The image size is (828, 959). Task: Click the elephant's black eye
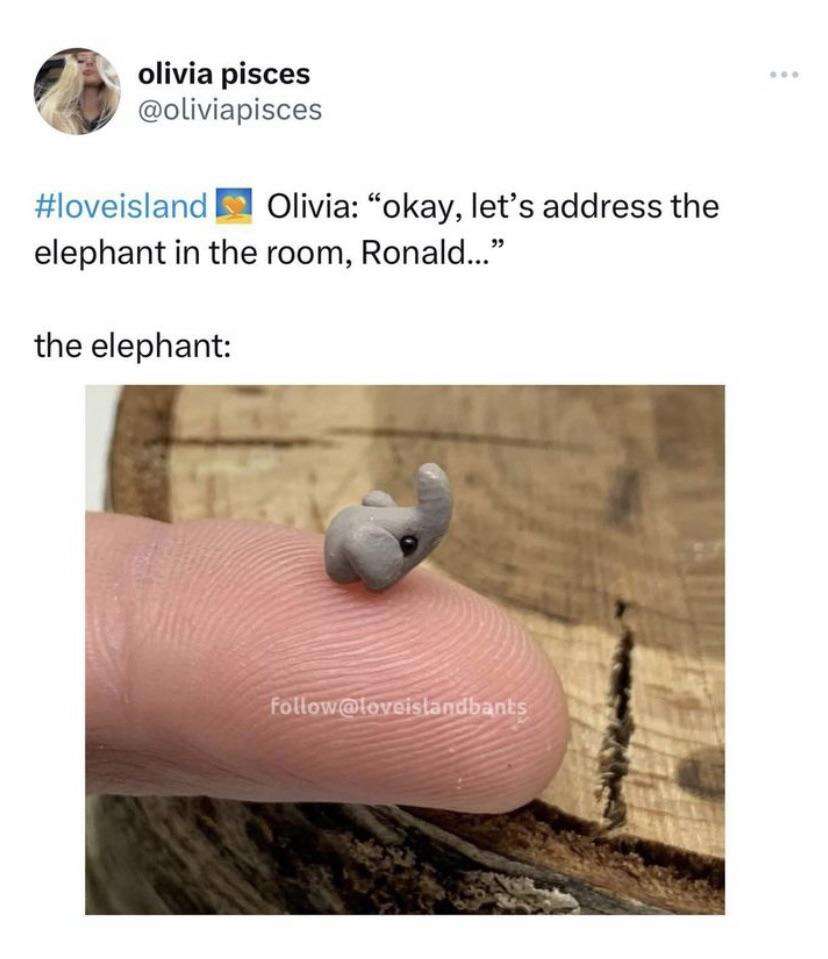pos(408,544)
